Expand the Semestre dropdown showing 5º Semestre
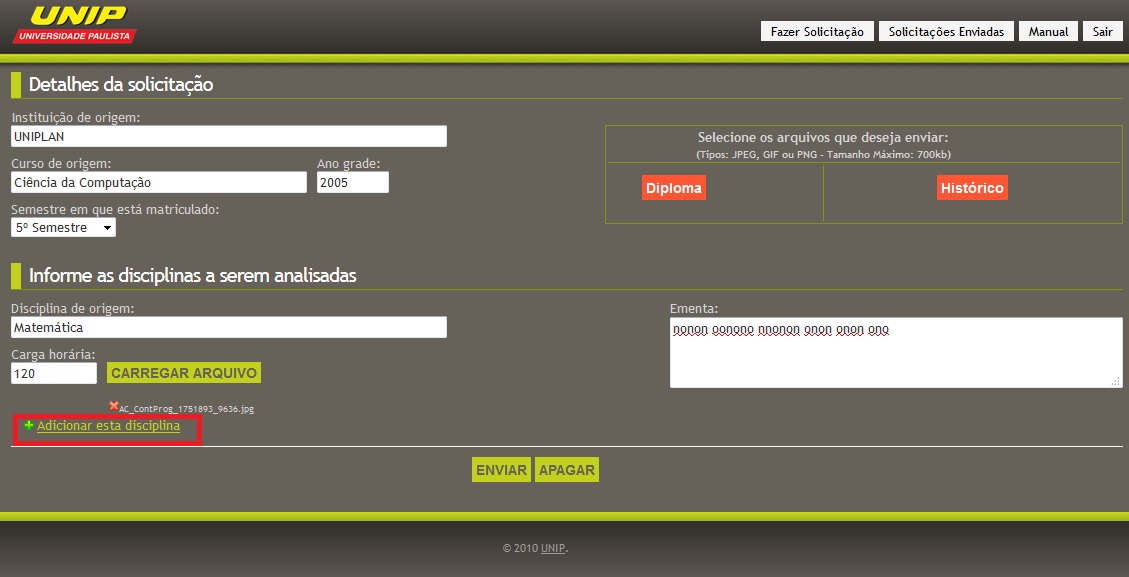 (x=63, y=228)
